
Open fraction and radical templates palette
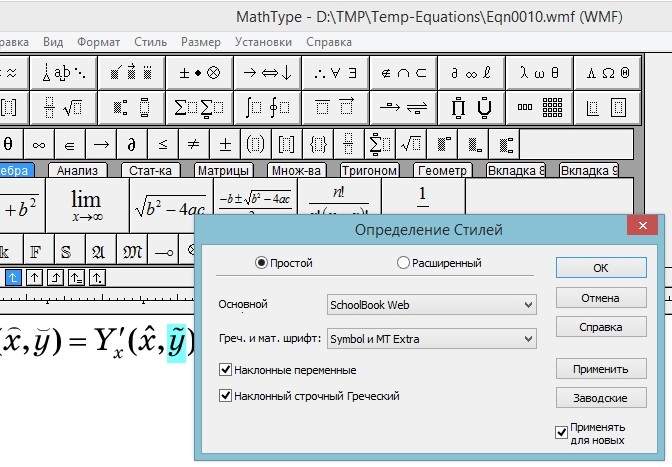[63, 107]
